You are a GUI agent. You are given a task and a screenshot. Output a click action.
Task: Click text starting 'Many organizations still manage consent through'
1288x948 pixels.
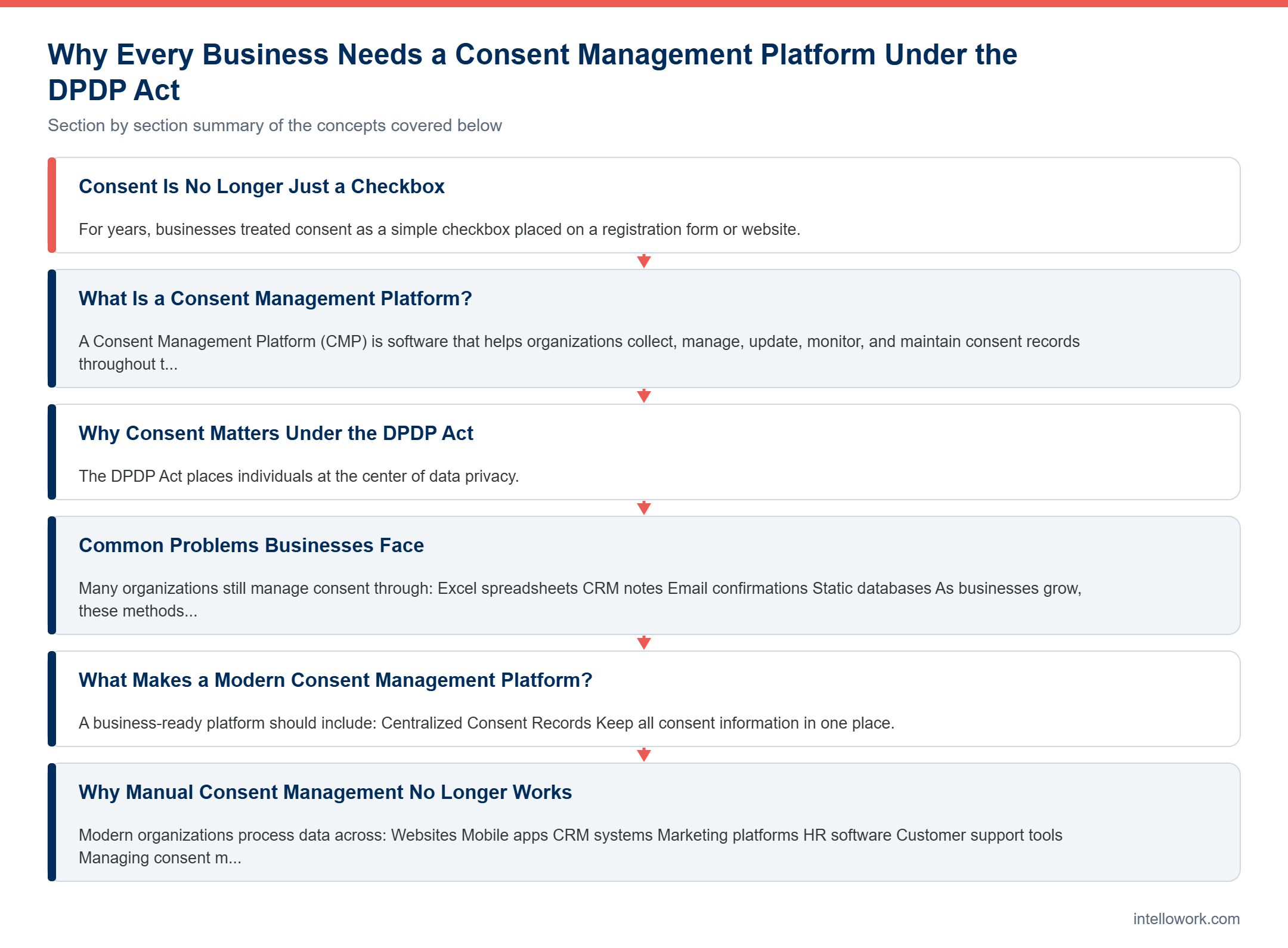[580, 600]
